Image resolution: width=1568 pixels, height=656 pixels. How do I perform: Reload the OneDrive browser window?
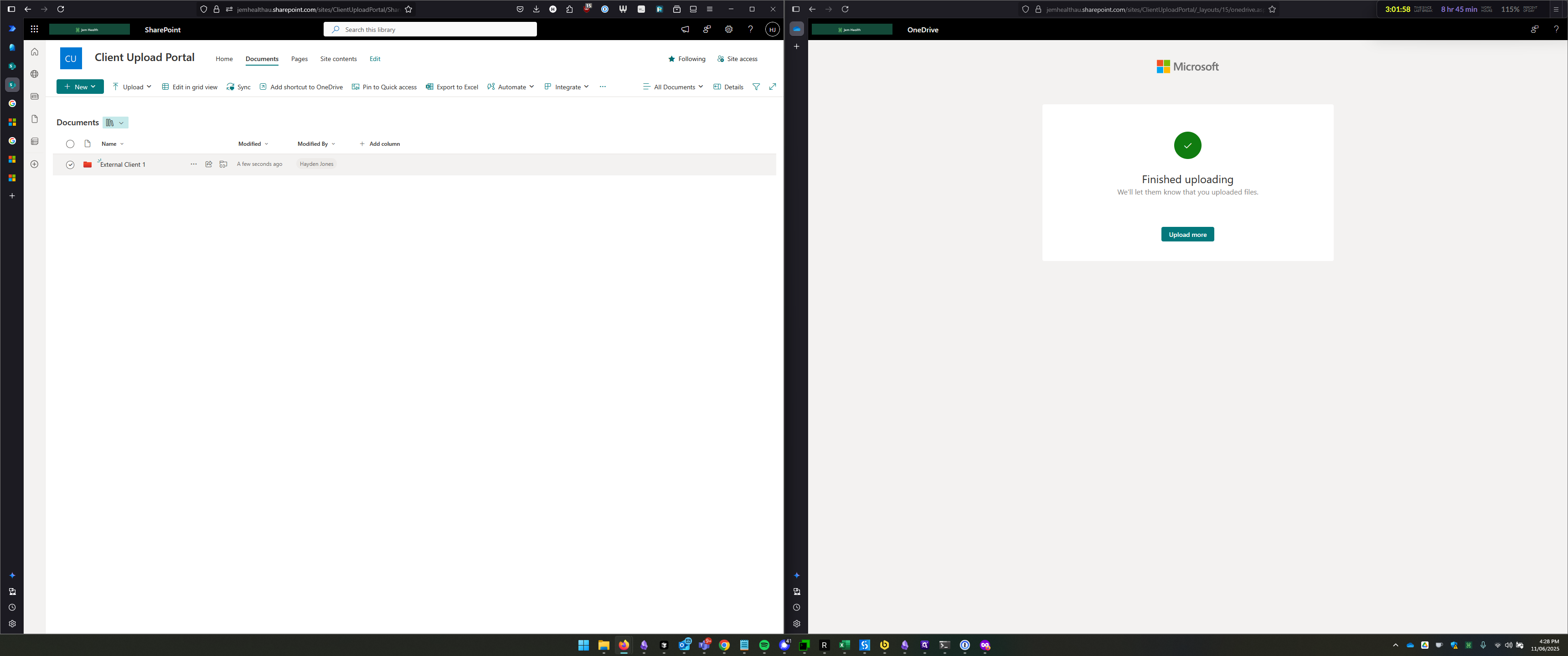coord(845,9)
